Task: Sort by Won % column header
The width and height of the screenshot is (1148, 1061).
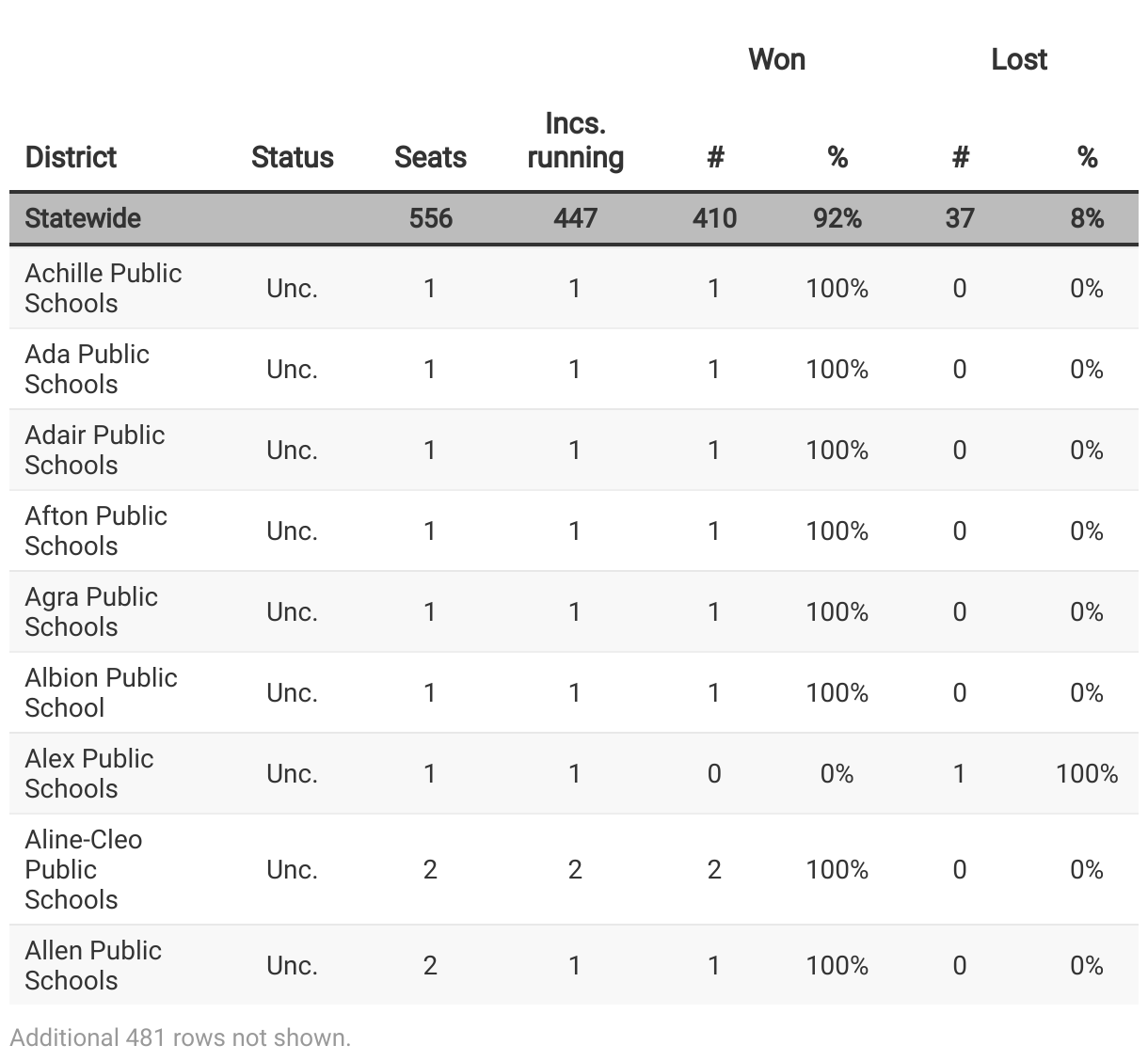Action: 837,157
